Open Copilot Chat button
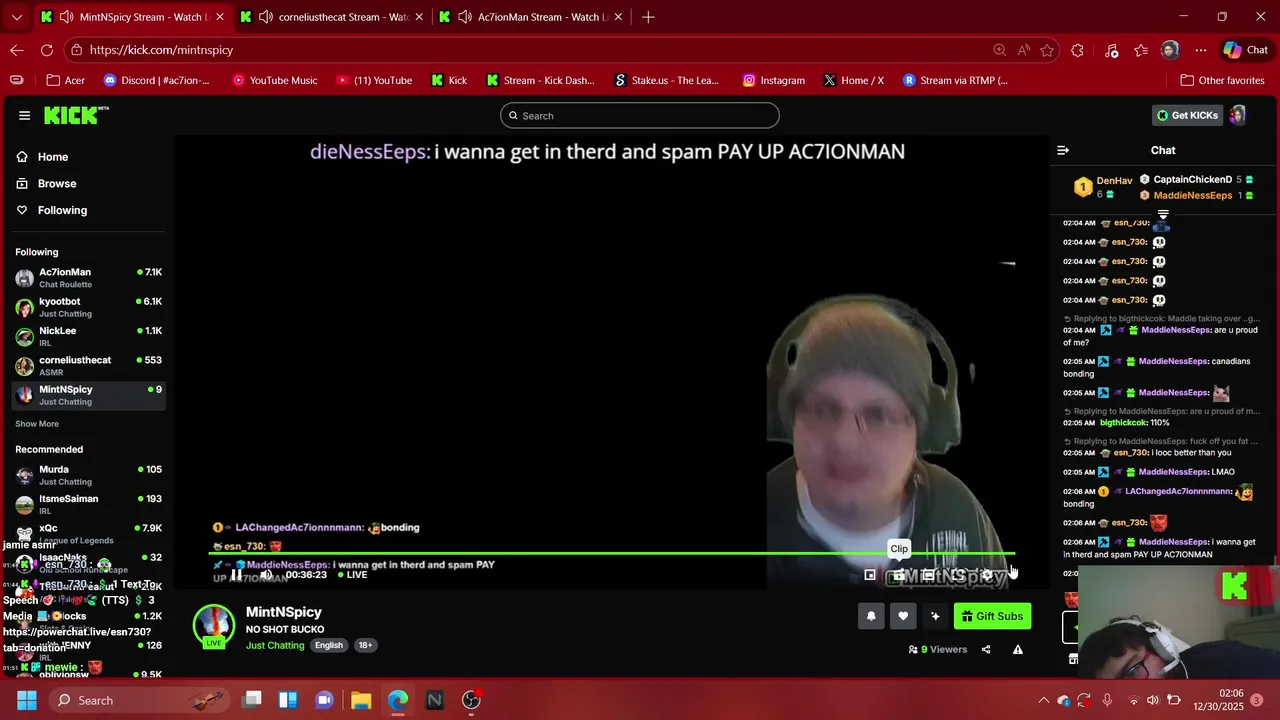Image resolution: width=1280 pixels, height=720 pixels. 1245,50
